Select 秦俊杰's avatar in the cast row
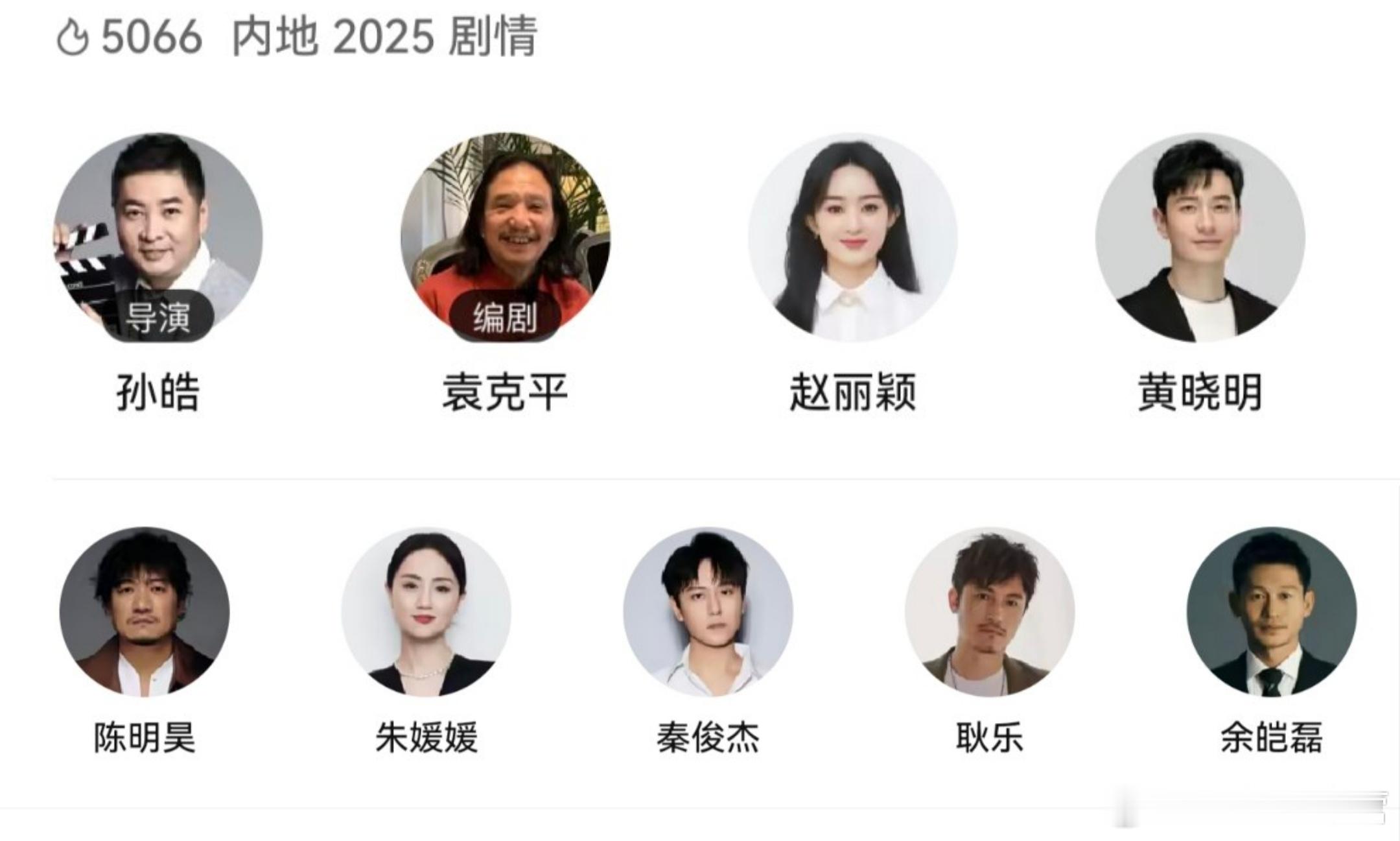1400x841 pixels. 708,611
